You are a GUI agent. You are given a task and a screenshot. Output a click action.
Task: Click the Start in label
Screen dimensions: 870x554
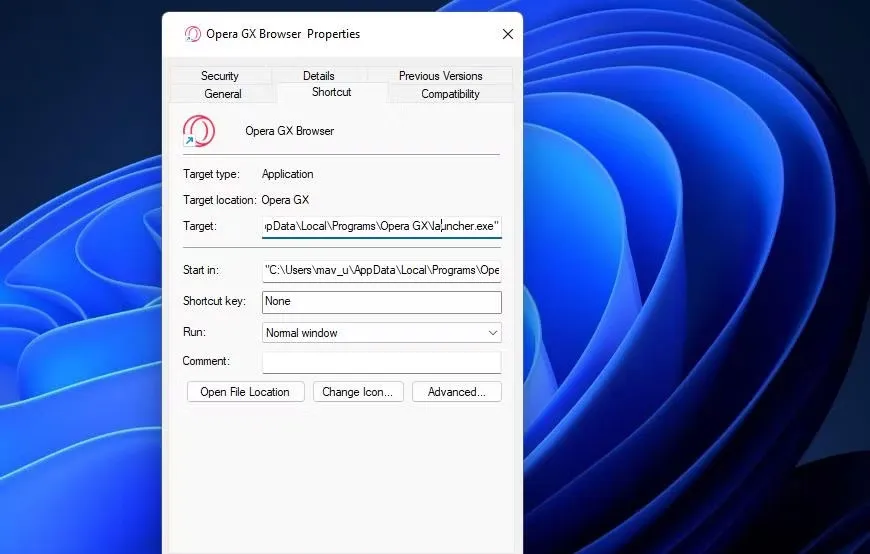tap(201, 270)
